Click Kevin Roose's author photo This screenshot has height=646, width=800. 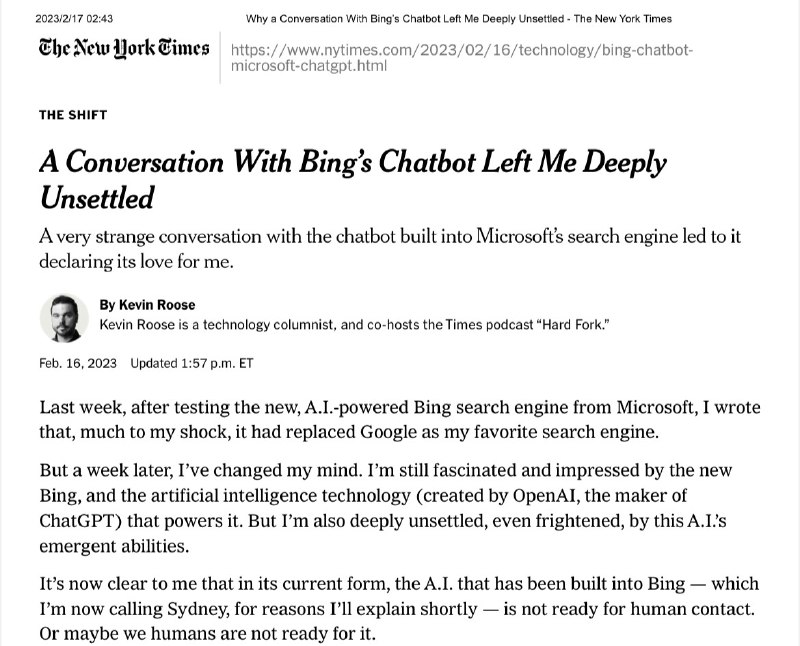64,318
